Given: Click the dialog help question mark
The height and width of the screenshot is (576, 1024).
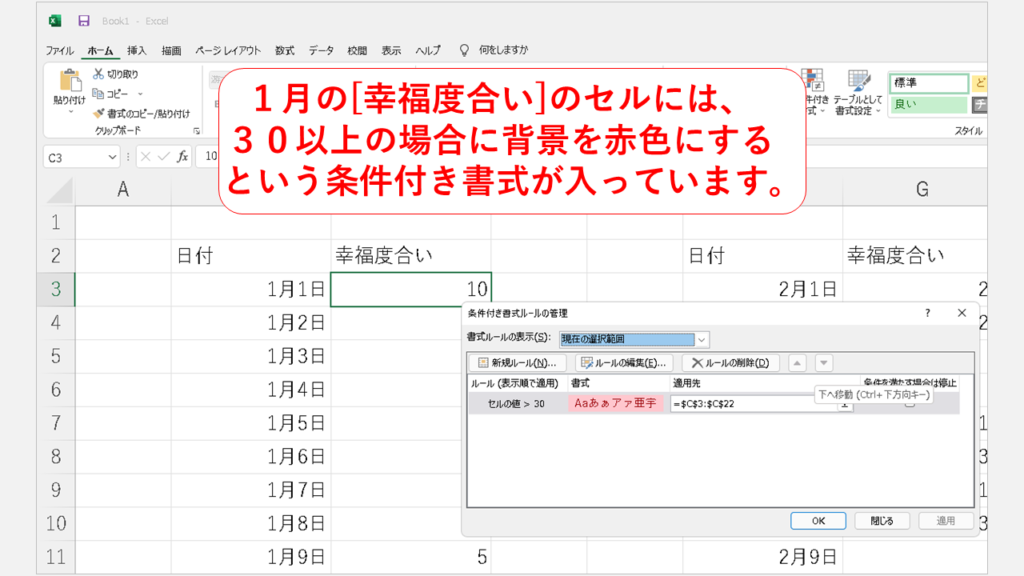Looking at the screenshot, I should [x=927, y=313].
